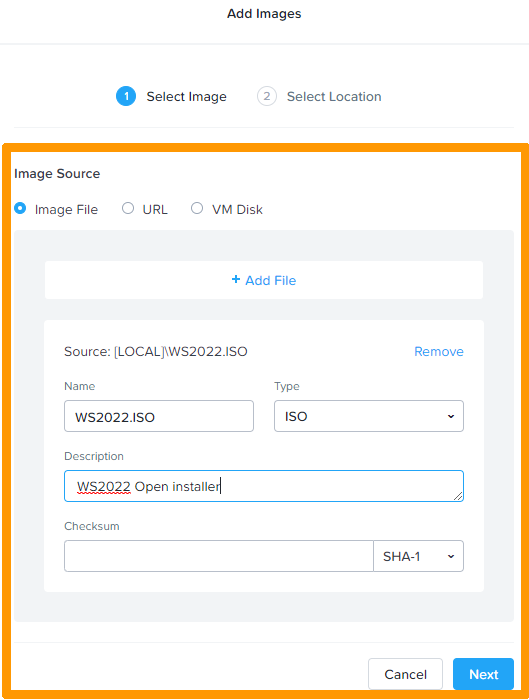Click the empty Checksum input field

(x=219, y=556)
